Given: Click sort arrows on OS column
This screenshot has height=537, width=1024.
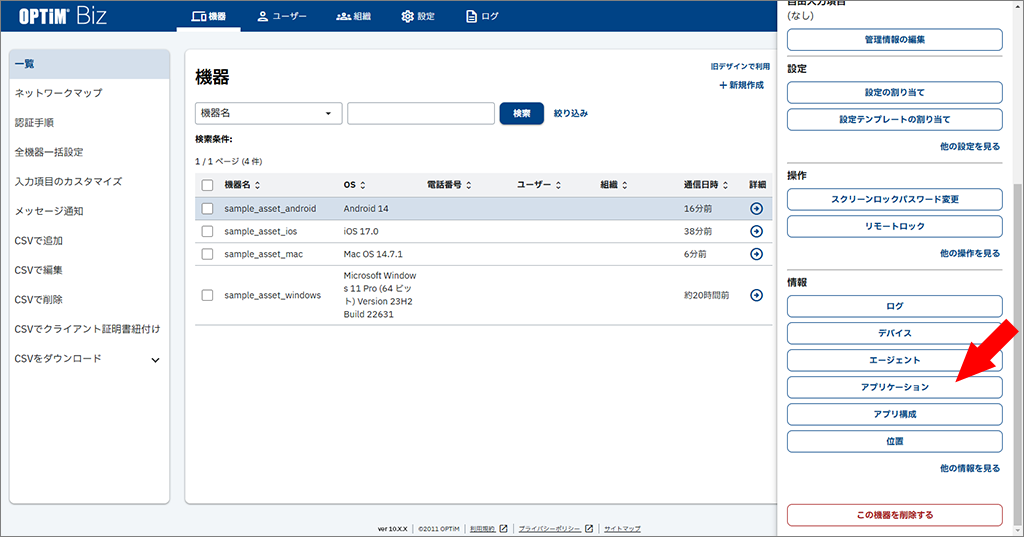Looking at the screenshot, I should [363, 186].
